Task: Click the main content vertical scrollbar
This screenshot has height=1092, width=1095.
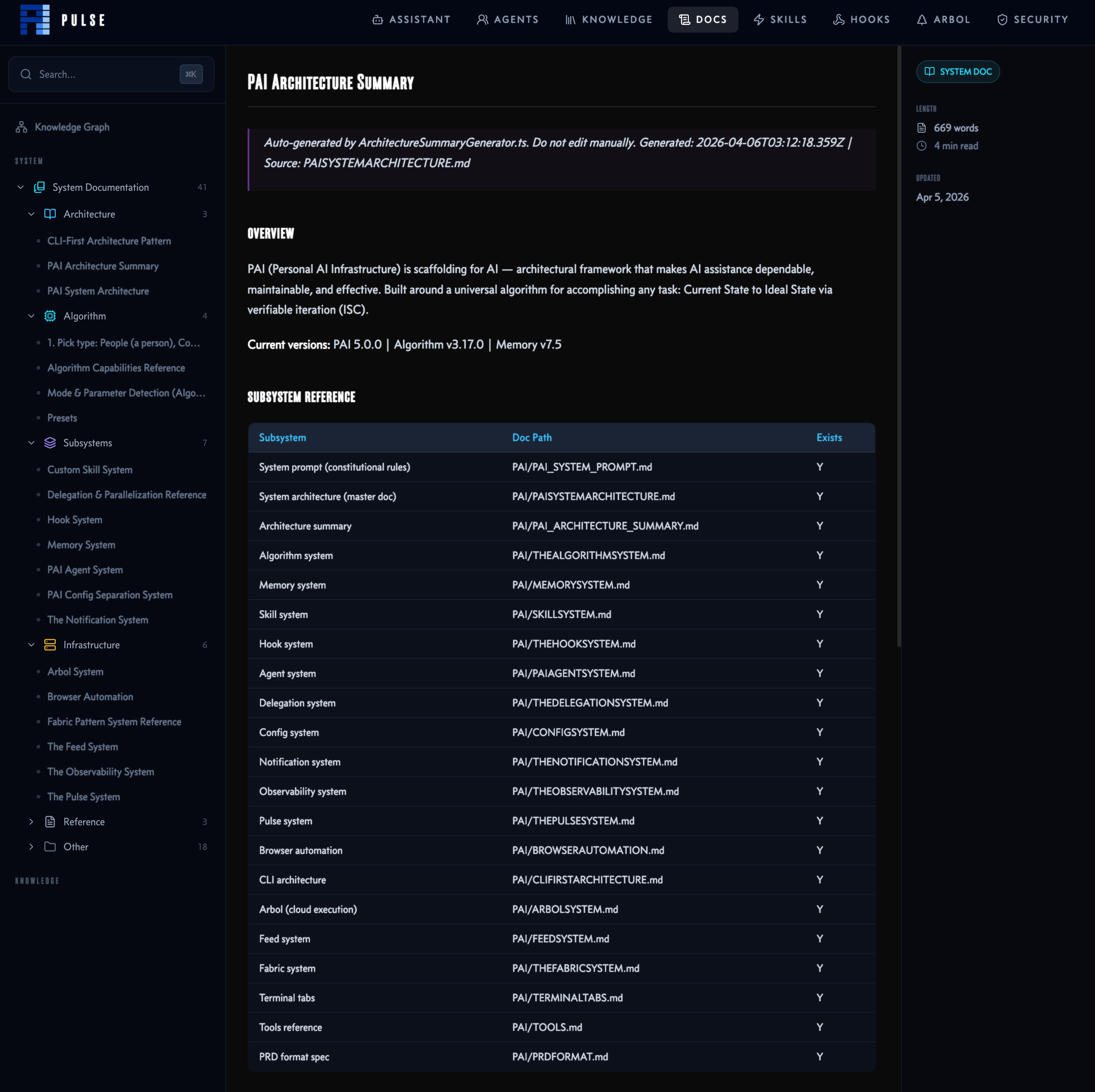Action: (x=899, y=346)
